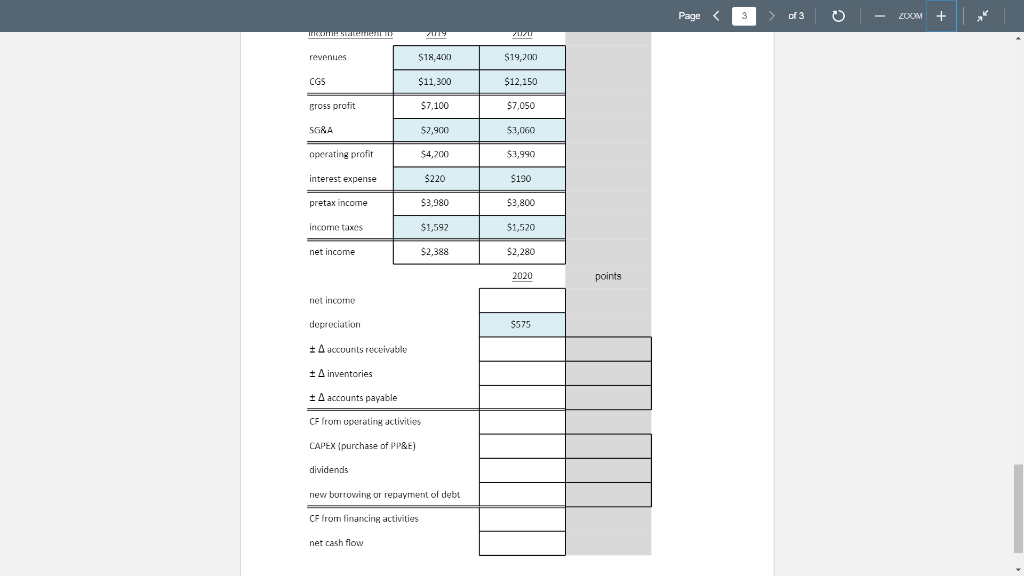Select the net cash flow cell
This screenshot has height=576, width=1024.
tap(522, 543)
